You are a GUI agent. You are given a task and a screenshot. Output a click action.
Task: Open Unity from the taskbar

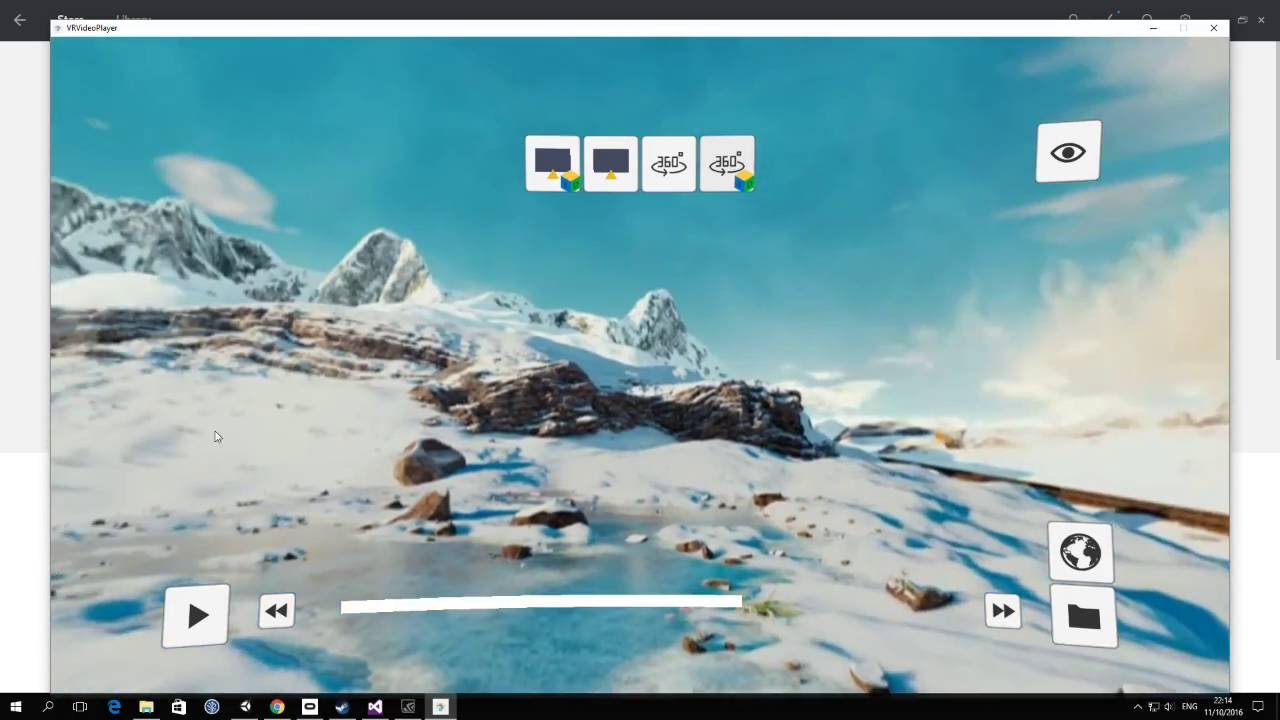coord(245,707)
